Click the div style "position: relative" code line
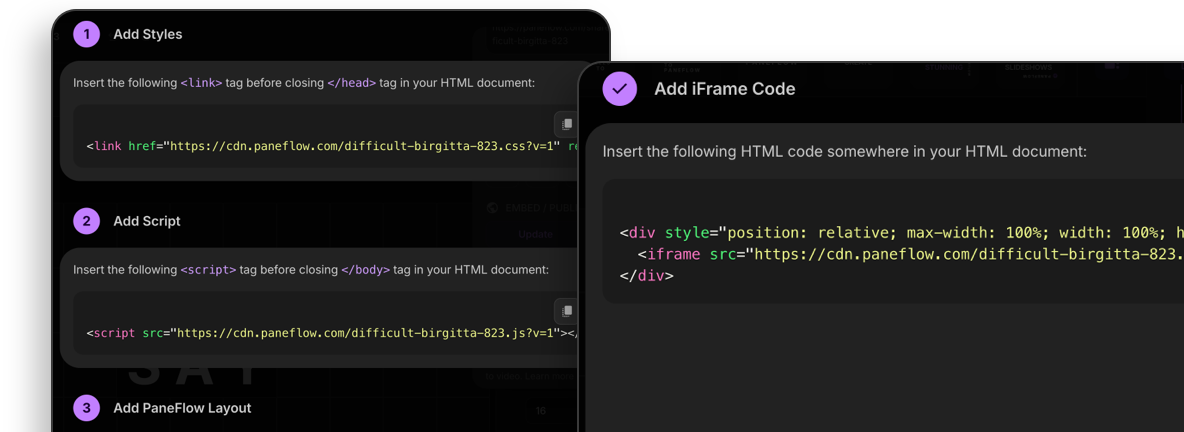 pyautogui.click(x=902, y=233)
